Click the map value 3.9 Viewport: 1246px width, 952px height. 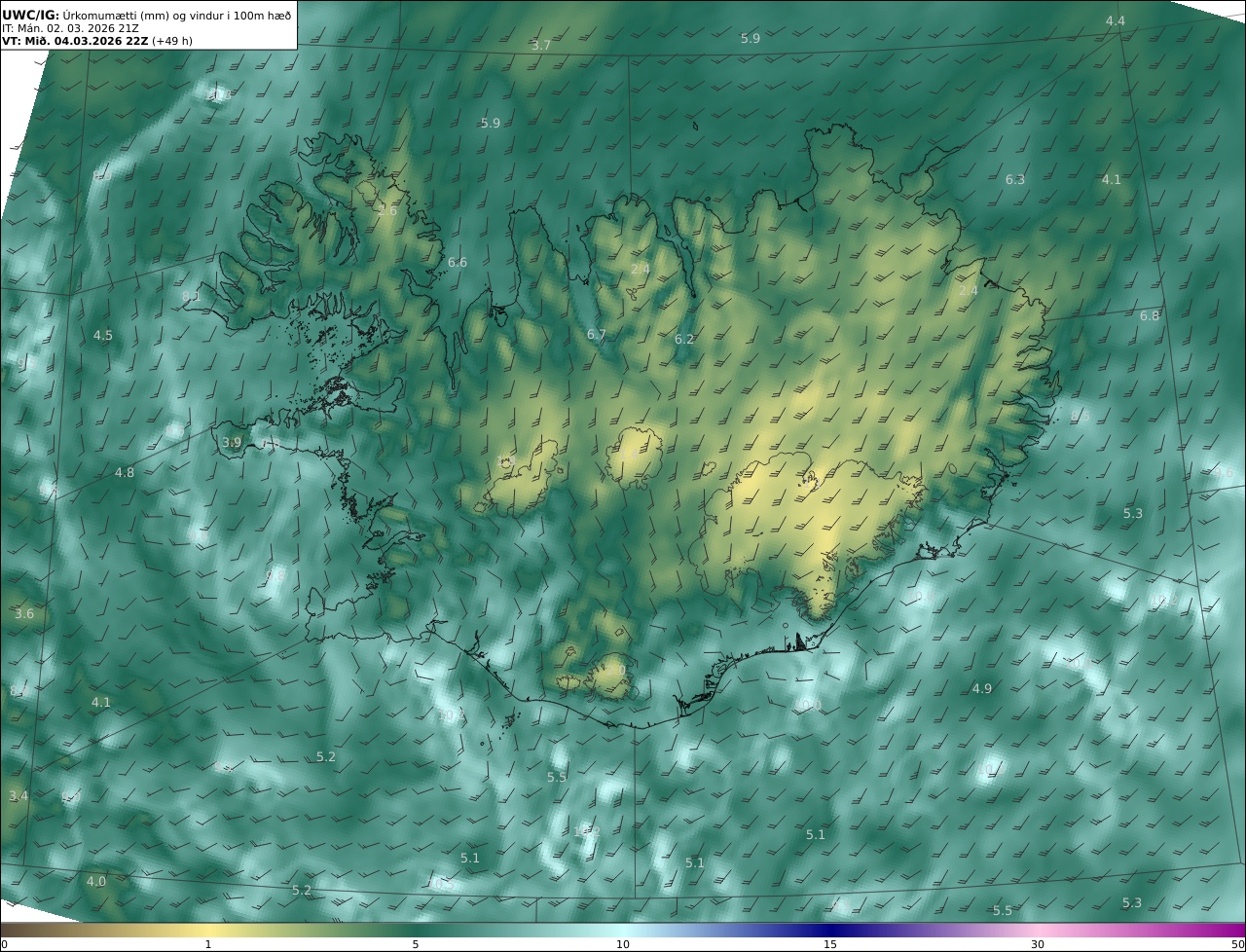click(232, 443)
